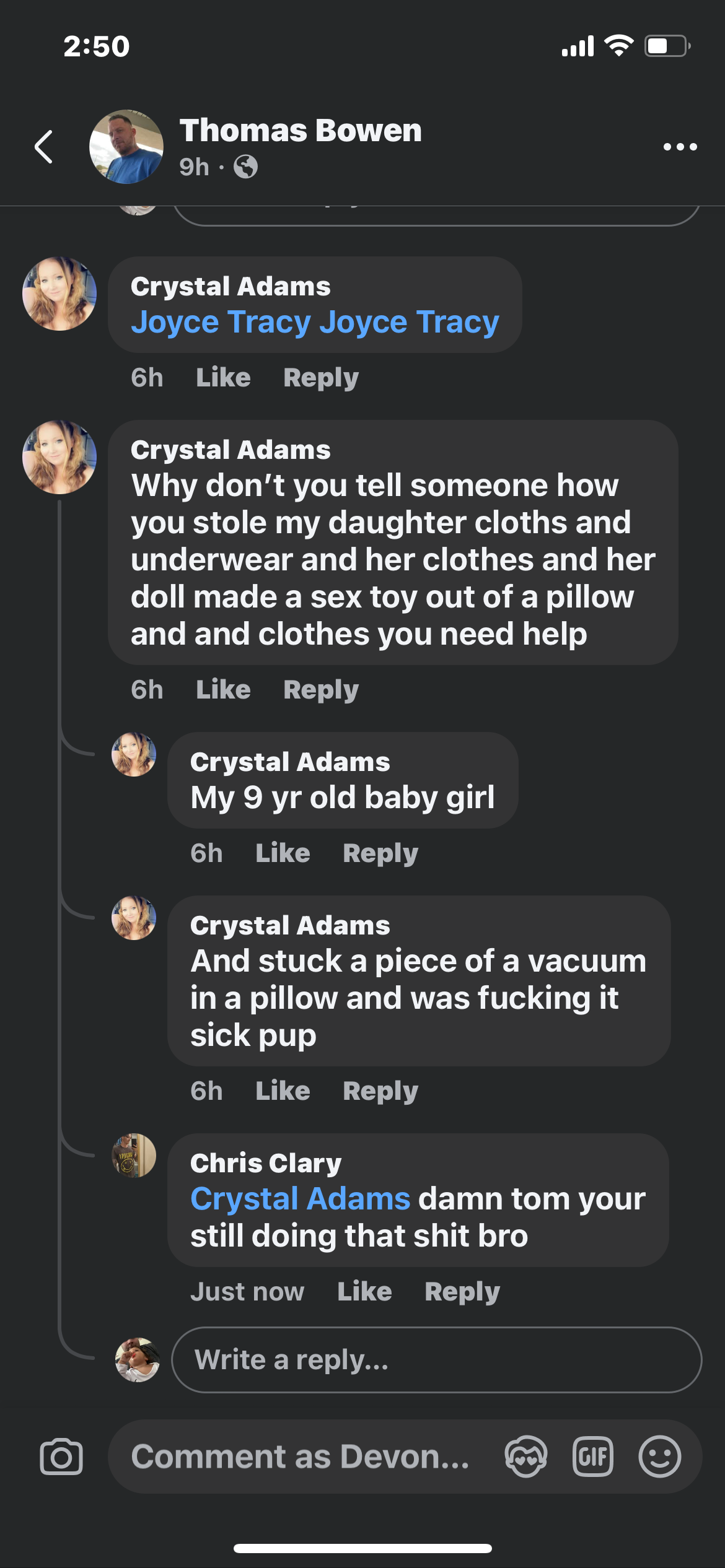
Task: Tap the 'Write a reply...' field
Action: click(436, 1360)
